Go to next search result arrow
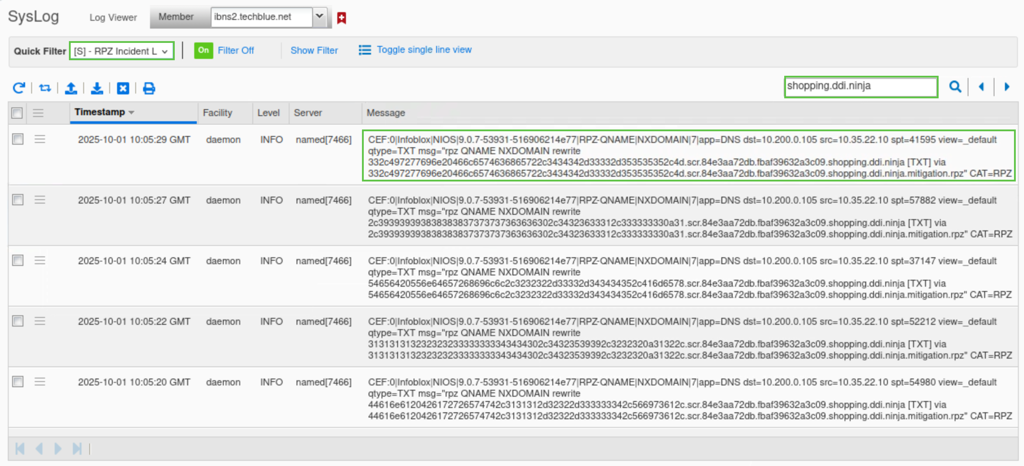 (x=1007, y=87)
